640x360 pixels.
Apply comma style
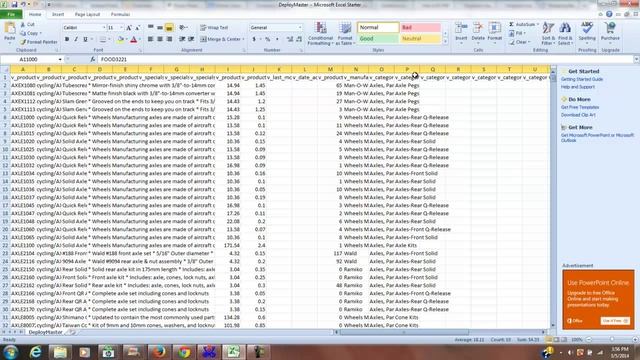277,39
